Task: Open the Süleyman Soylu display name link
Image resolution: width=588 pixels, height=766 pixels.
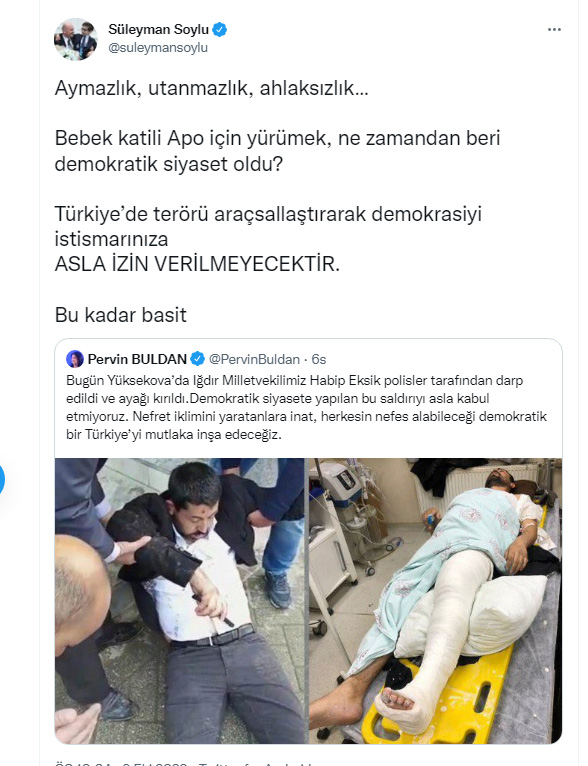Action: (158, 29)
